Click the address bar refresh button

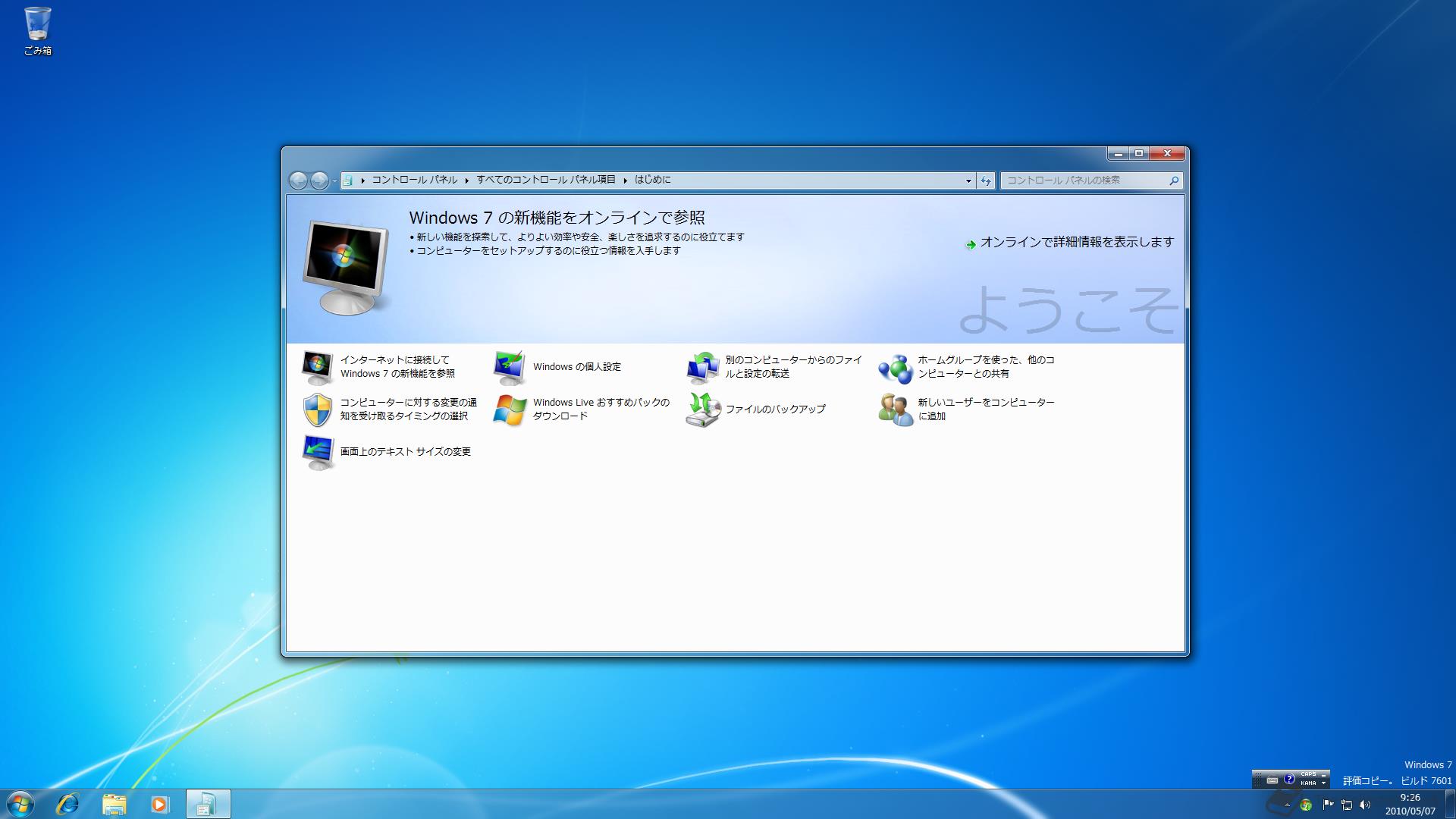click(985, 180)
